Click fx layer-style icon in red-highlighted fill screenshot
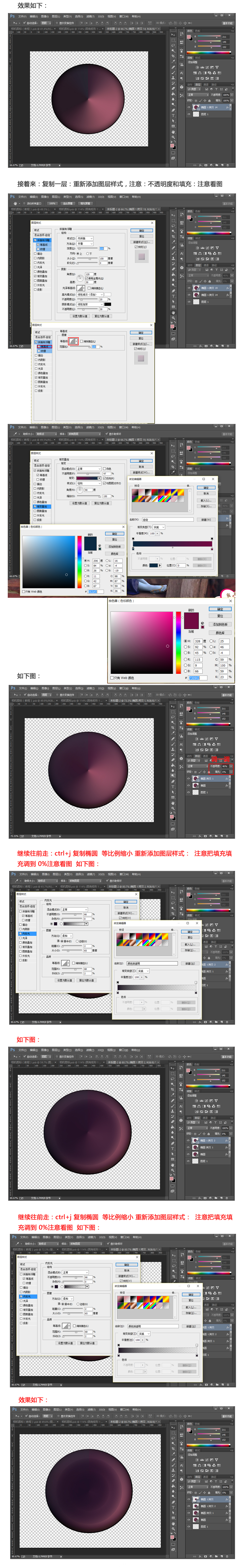The image size is (243, 1568). tap(200, 836)
